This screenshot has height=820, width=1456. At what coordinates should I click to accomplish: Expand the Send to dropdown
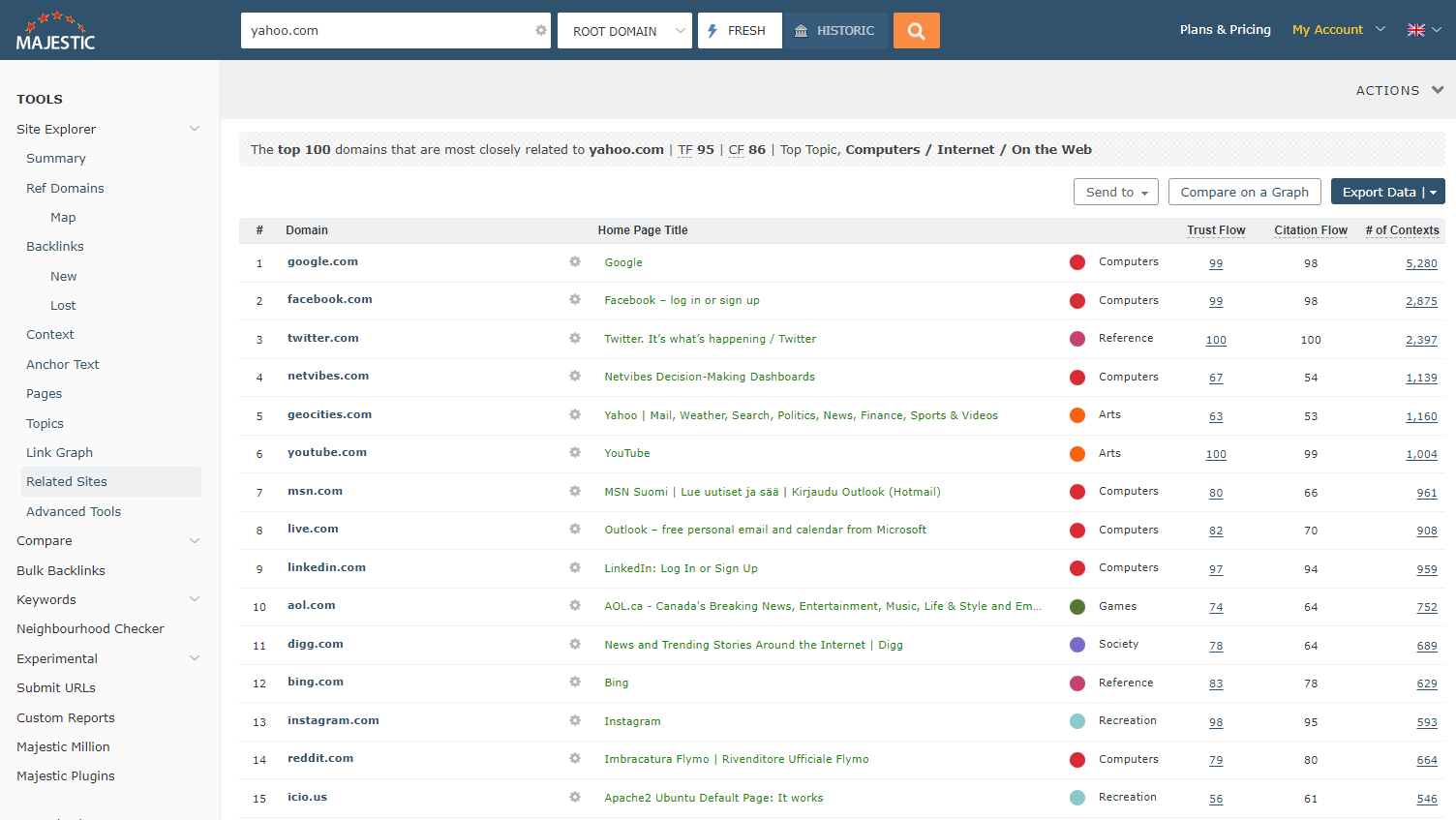pyautogui.click(x=1115, y=192)
